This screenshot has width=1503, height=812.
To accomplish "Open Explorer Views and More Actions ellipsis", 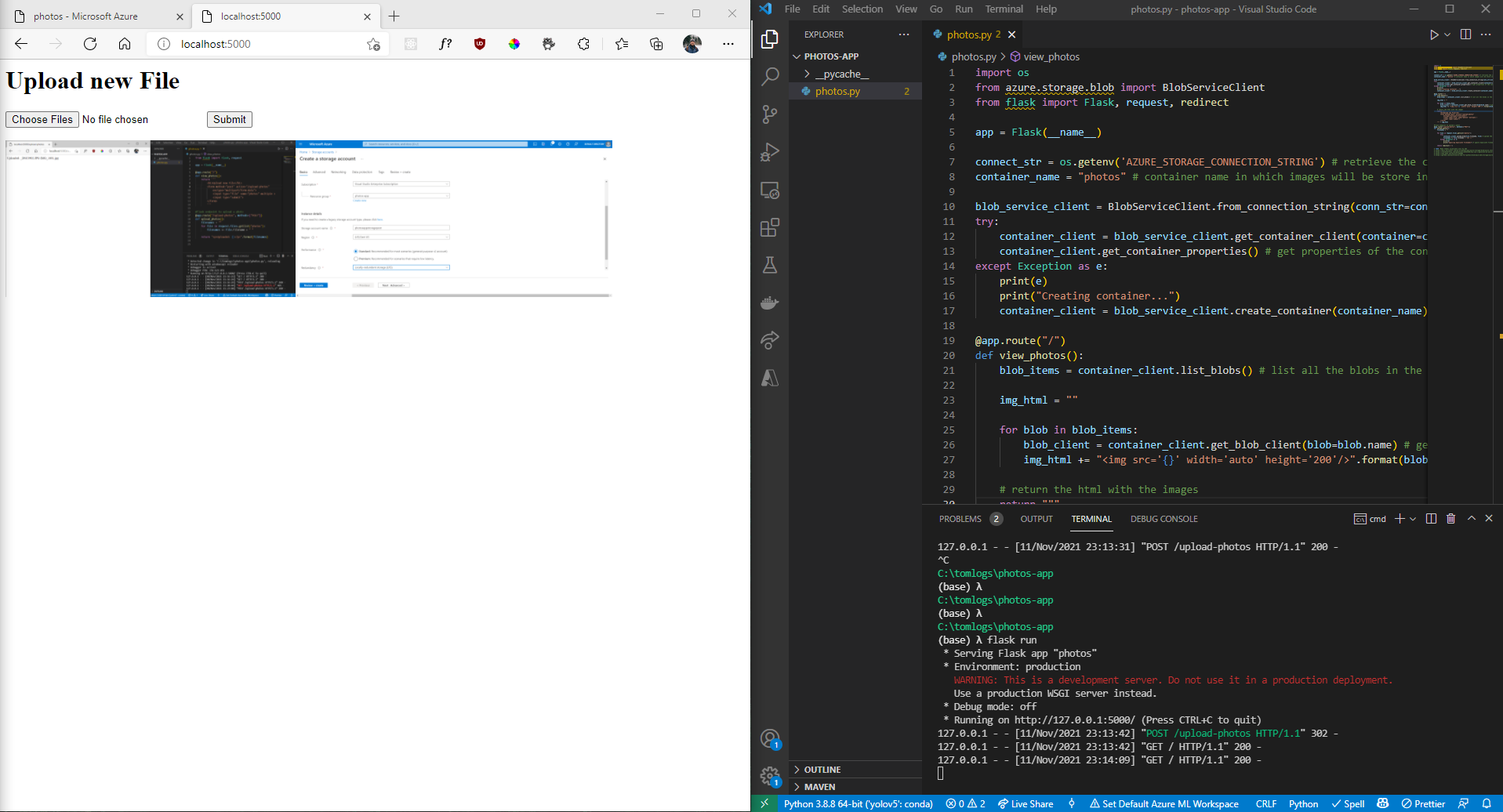I will pyautogui.click(x=904, y=34).
